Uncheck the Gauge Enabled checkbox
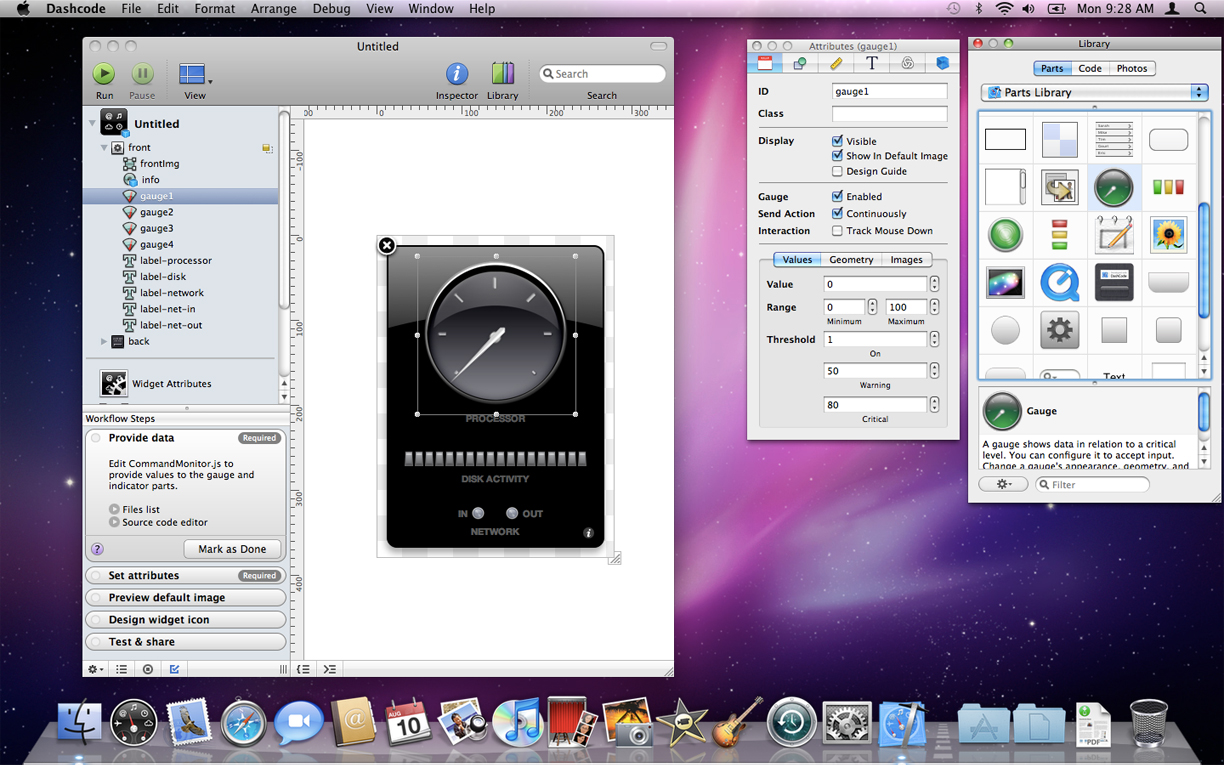 click(x=837, y=197)
